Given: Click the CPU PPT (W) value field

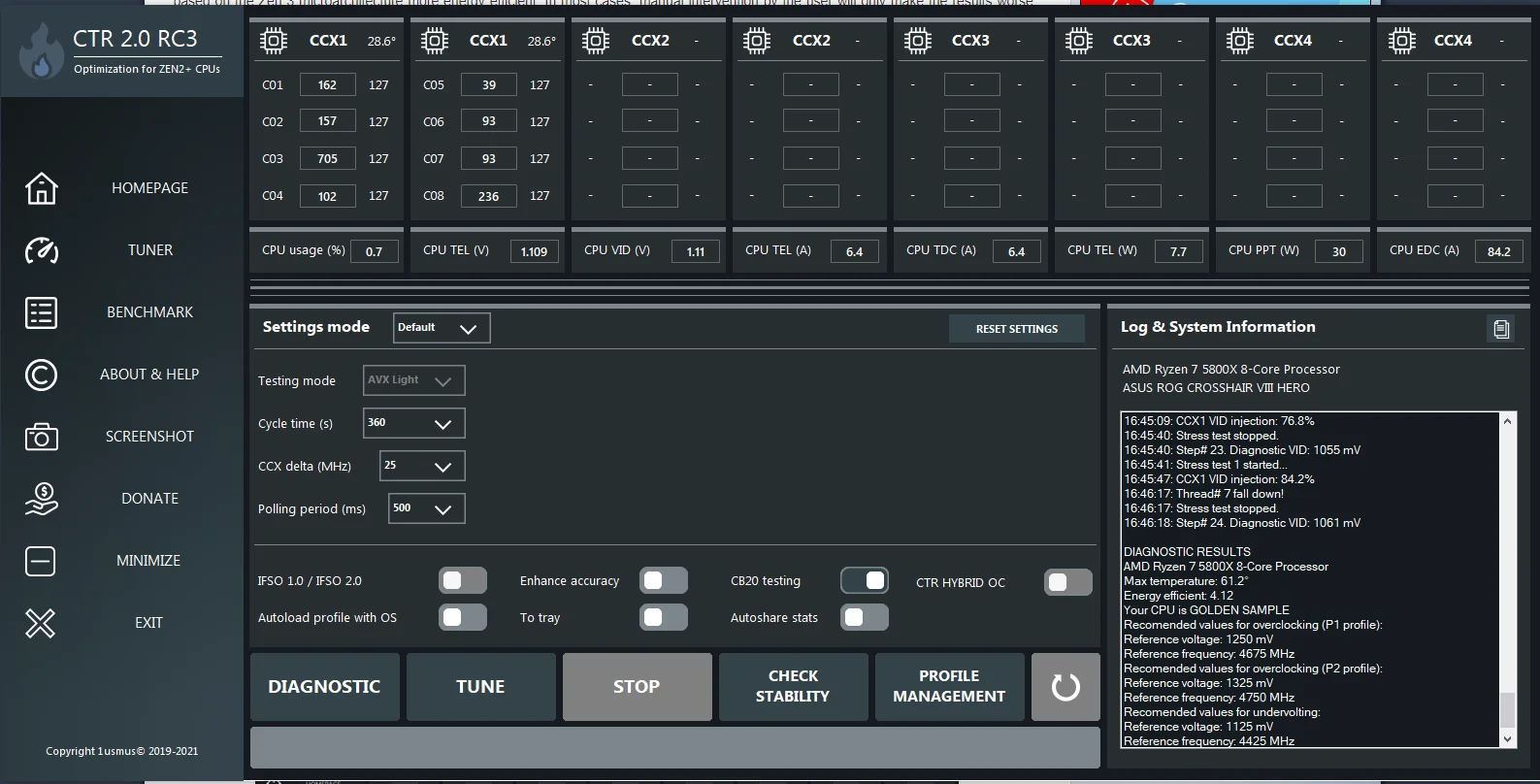Looking at the screenshot, I should pos(1339,252).
